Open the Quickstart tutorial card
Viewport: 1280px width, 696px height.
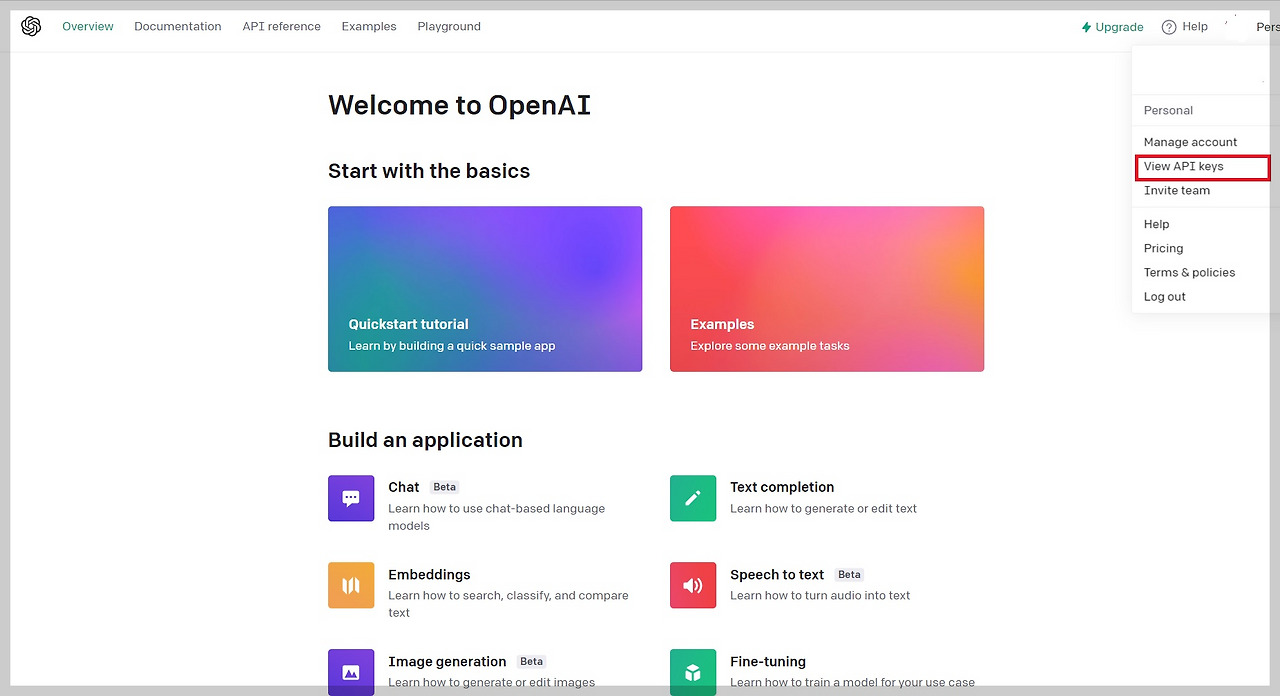click(485, 289)
